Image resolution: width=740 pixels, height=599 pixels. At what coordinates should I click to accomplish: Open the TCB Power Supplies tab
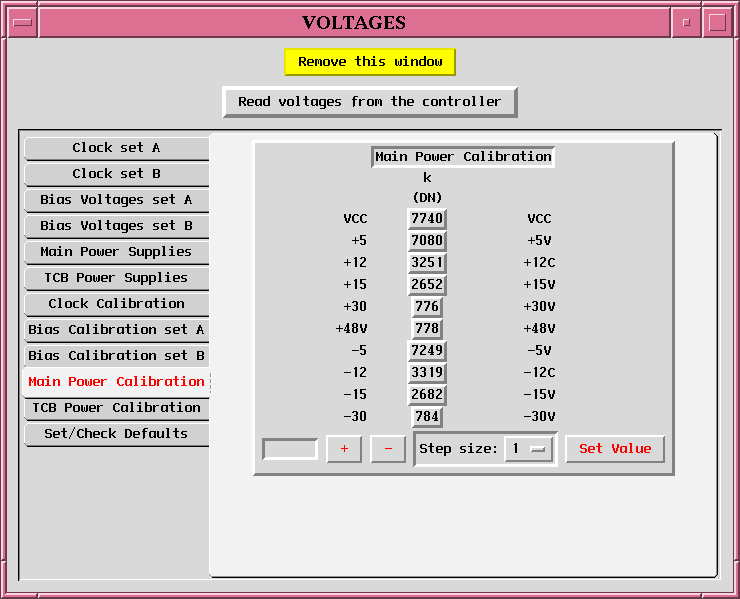116,278
